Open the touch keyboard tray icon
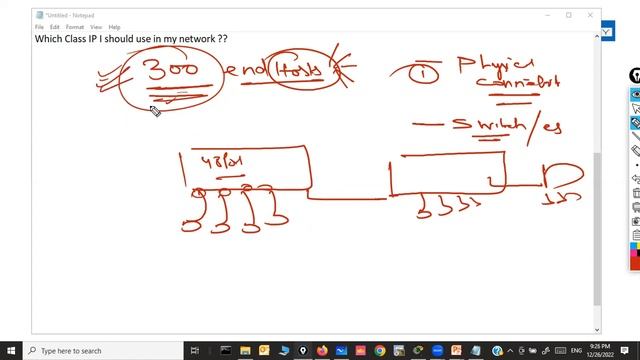 click(560, 351)
